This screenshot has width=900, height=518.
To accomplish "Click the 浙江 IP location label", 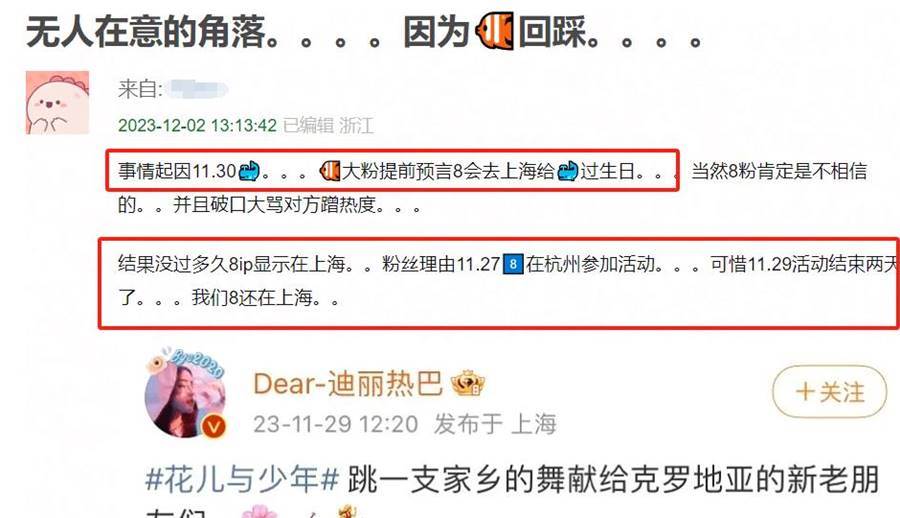I will (356, 125).
